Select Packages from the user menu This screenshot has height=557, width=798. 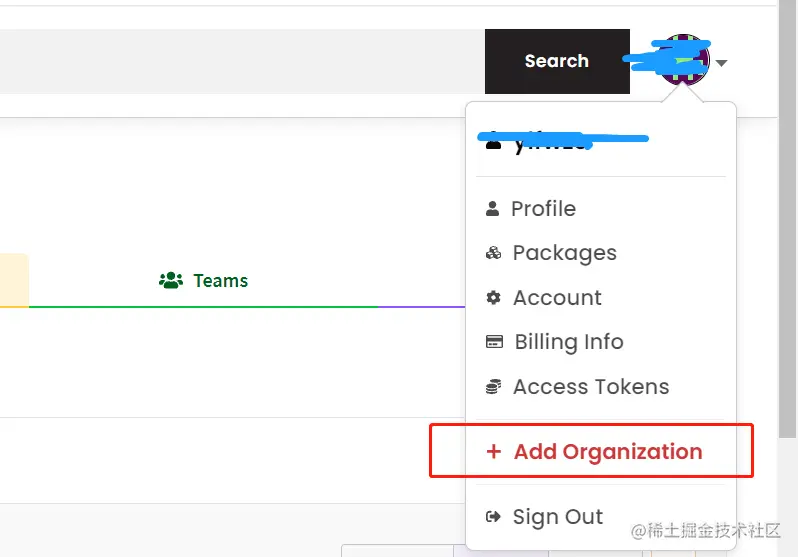tap(564, 253)
